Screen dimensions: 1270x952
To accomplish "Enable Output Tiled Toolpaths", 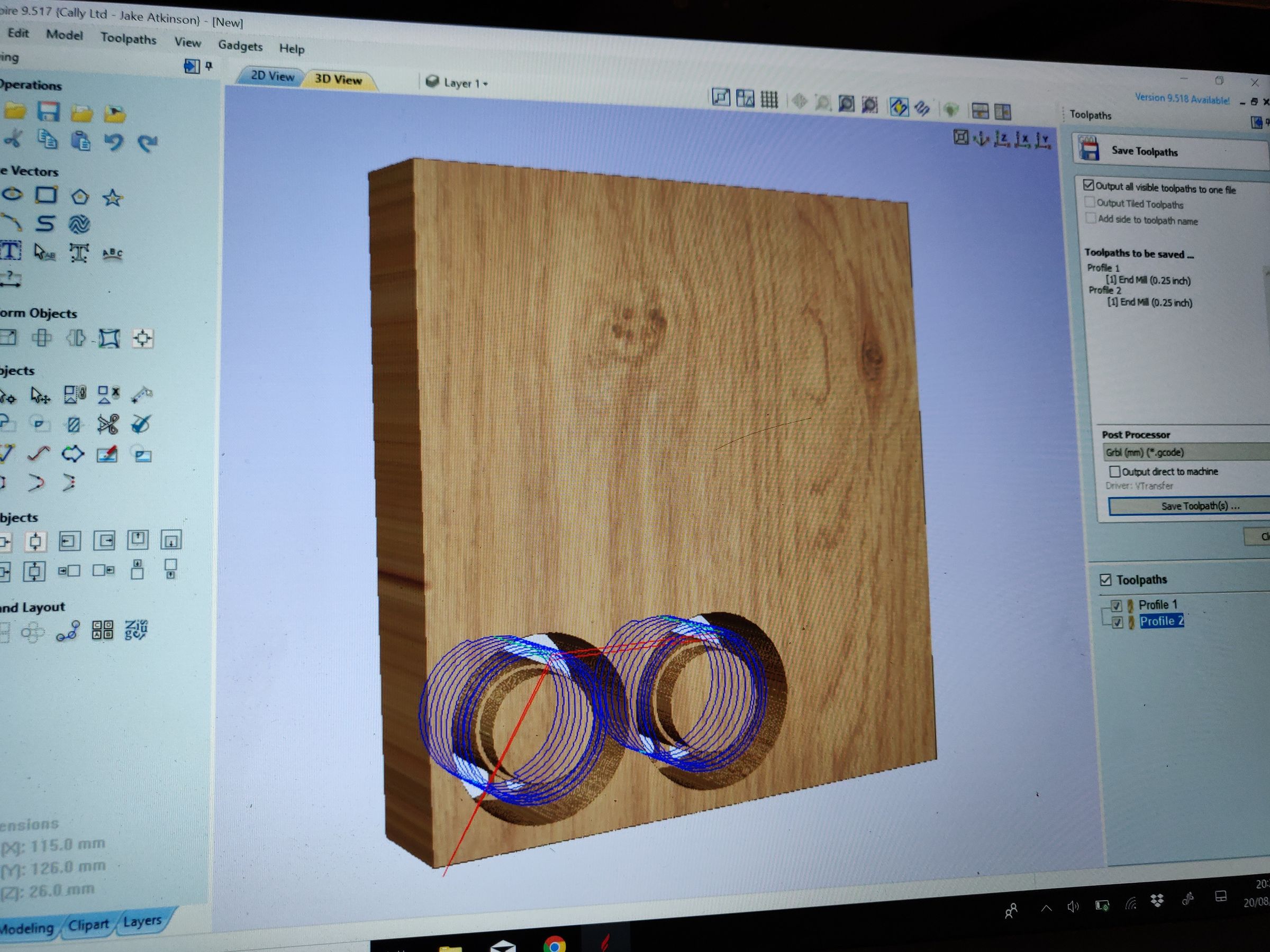I will 1091,203.
